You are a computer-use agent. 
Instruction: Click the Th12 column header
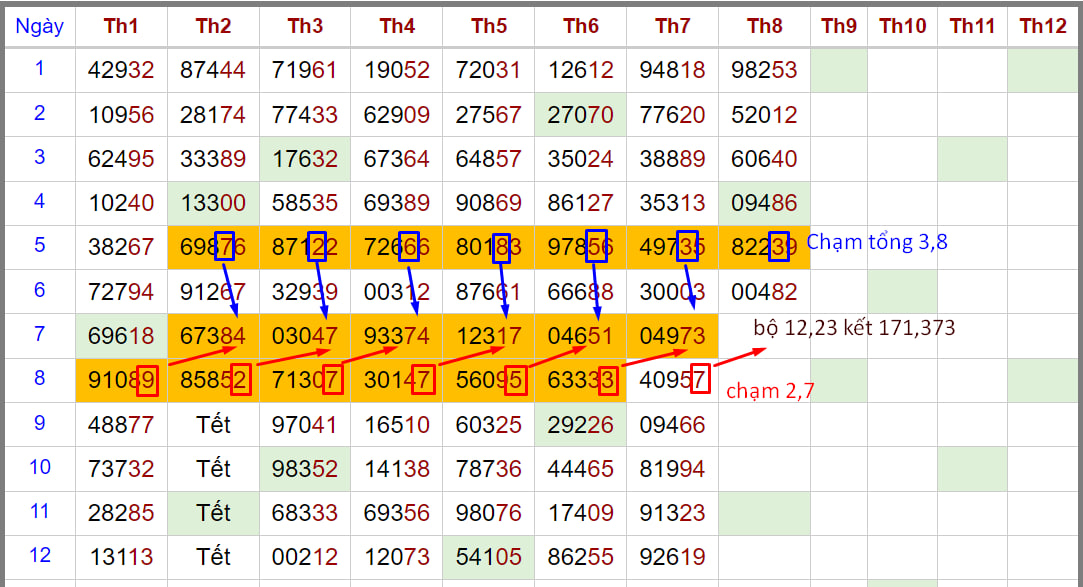point(1043,27)
